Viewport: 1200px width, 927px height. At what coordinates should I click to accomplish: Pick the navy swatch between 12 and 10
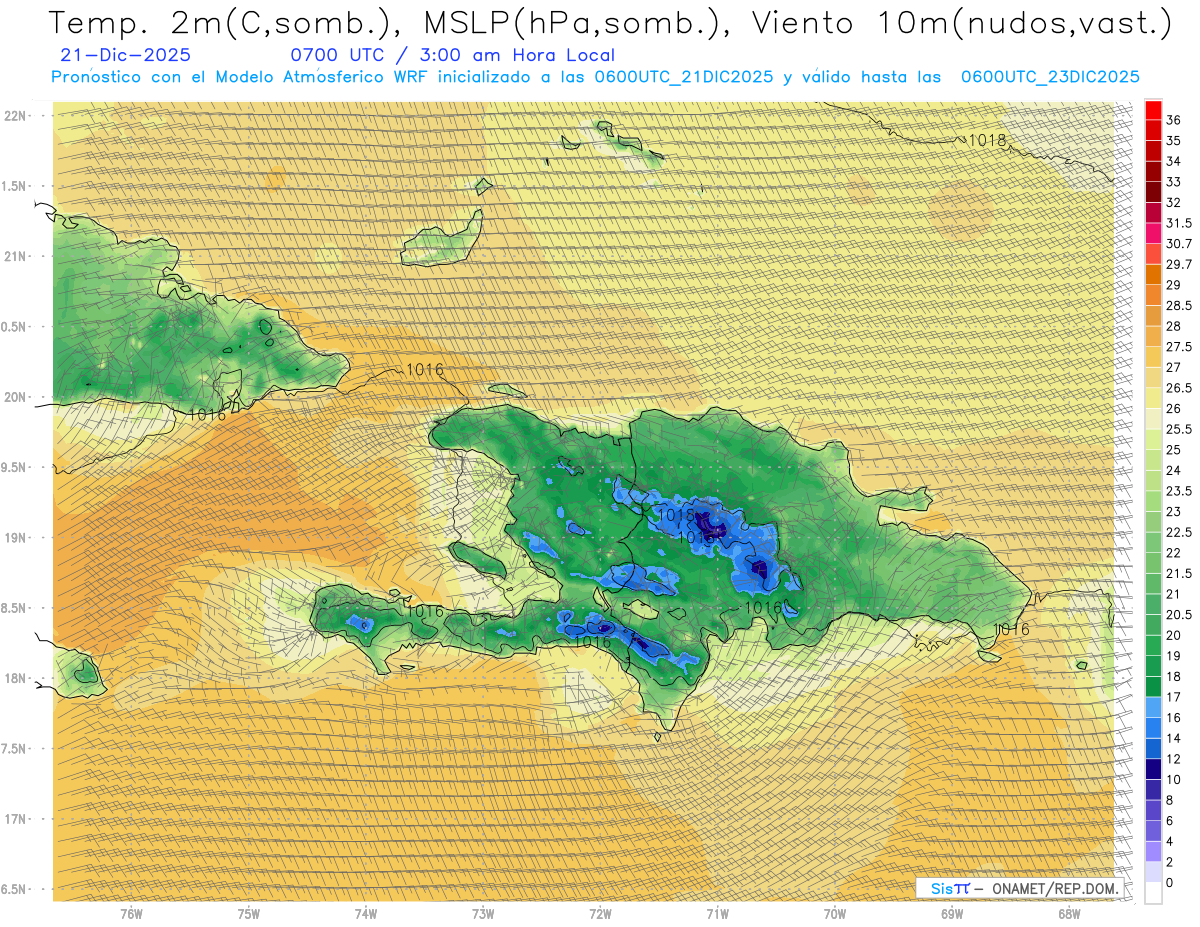pos(1153,770)
